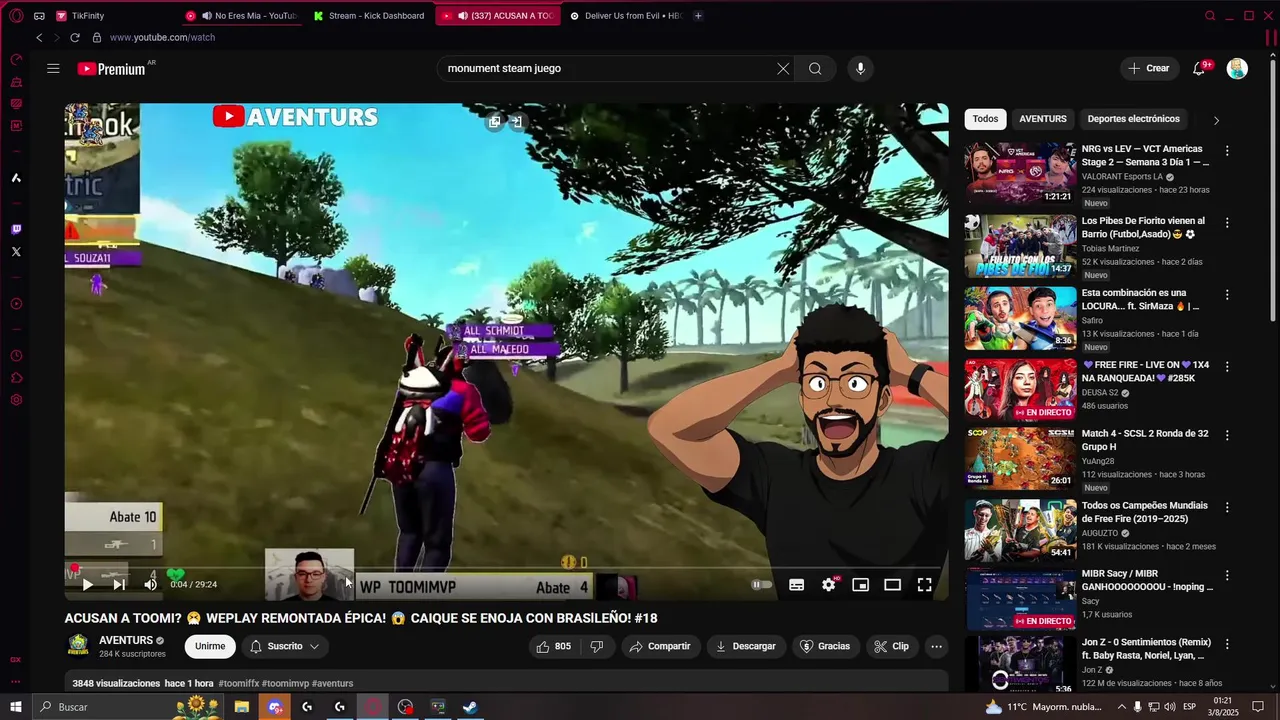Toggle subtitles on the player
Image resolution: width=1280 pixels, height=720 pixels.
[x=796, y=585]
